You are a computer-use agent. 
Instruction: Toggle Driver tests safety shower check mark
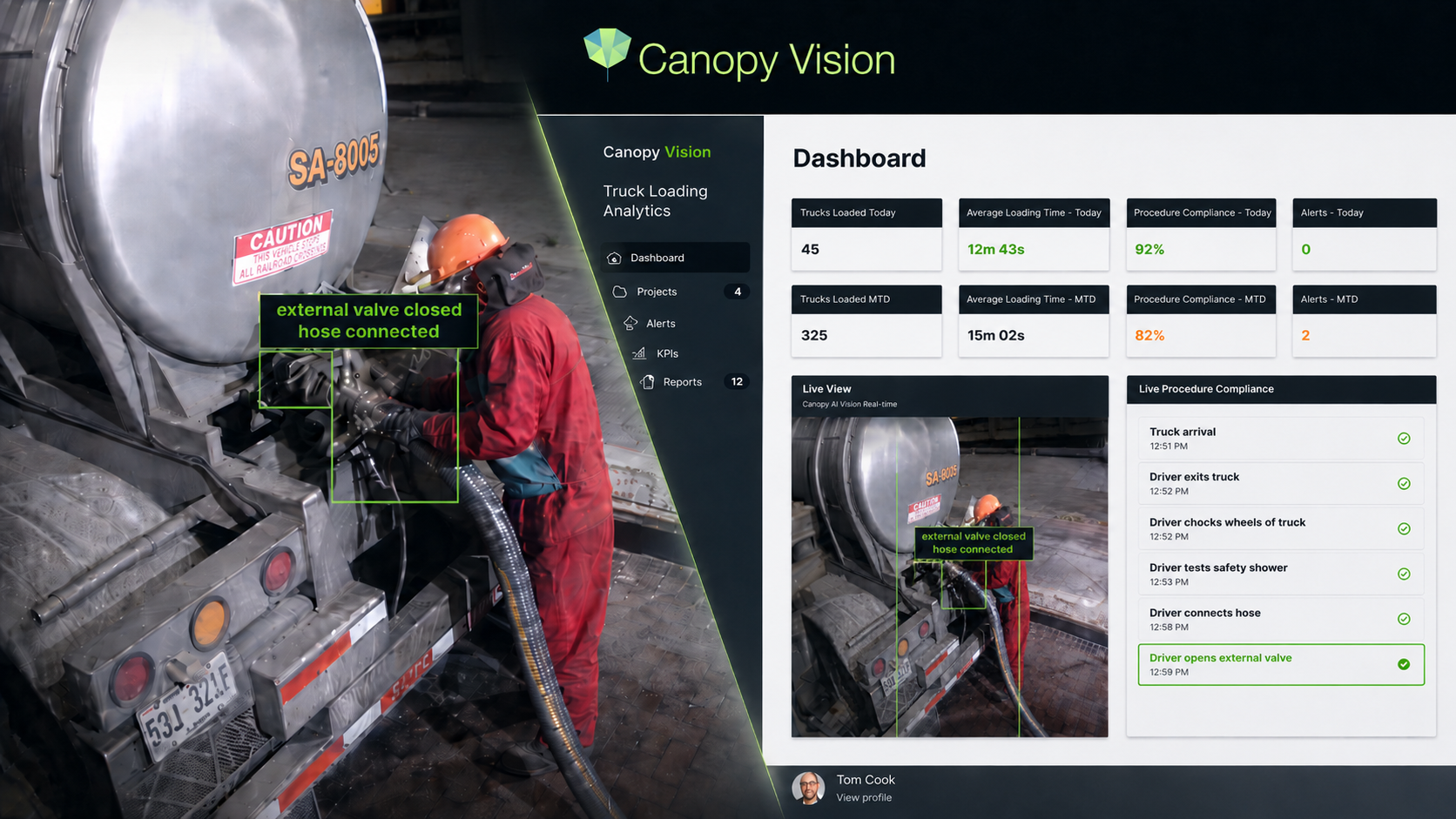(1404, 574)
